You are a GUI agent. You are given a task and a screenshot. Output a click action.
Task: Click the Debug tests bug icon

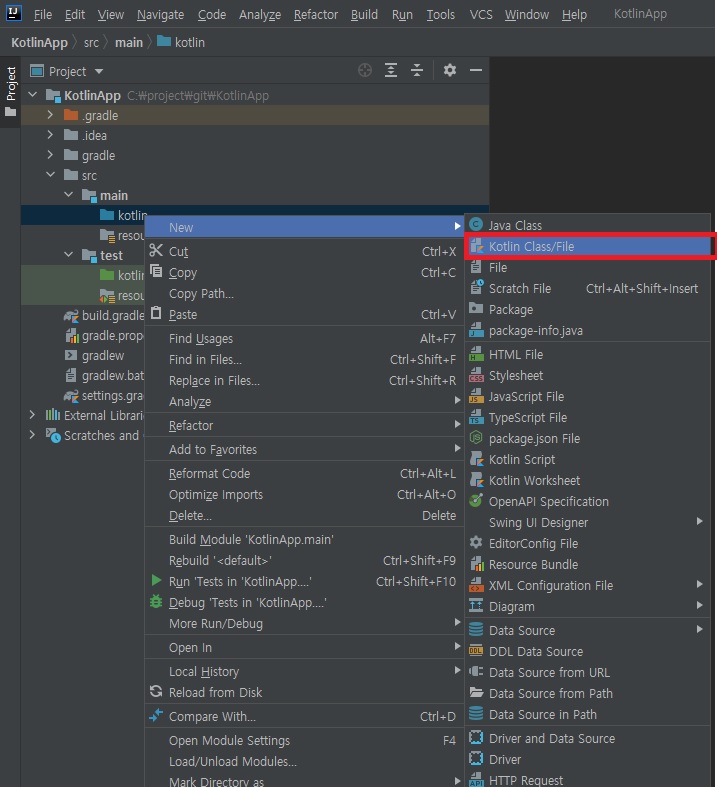(x=156, y=602)
